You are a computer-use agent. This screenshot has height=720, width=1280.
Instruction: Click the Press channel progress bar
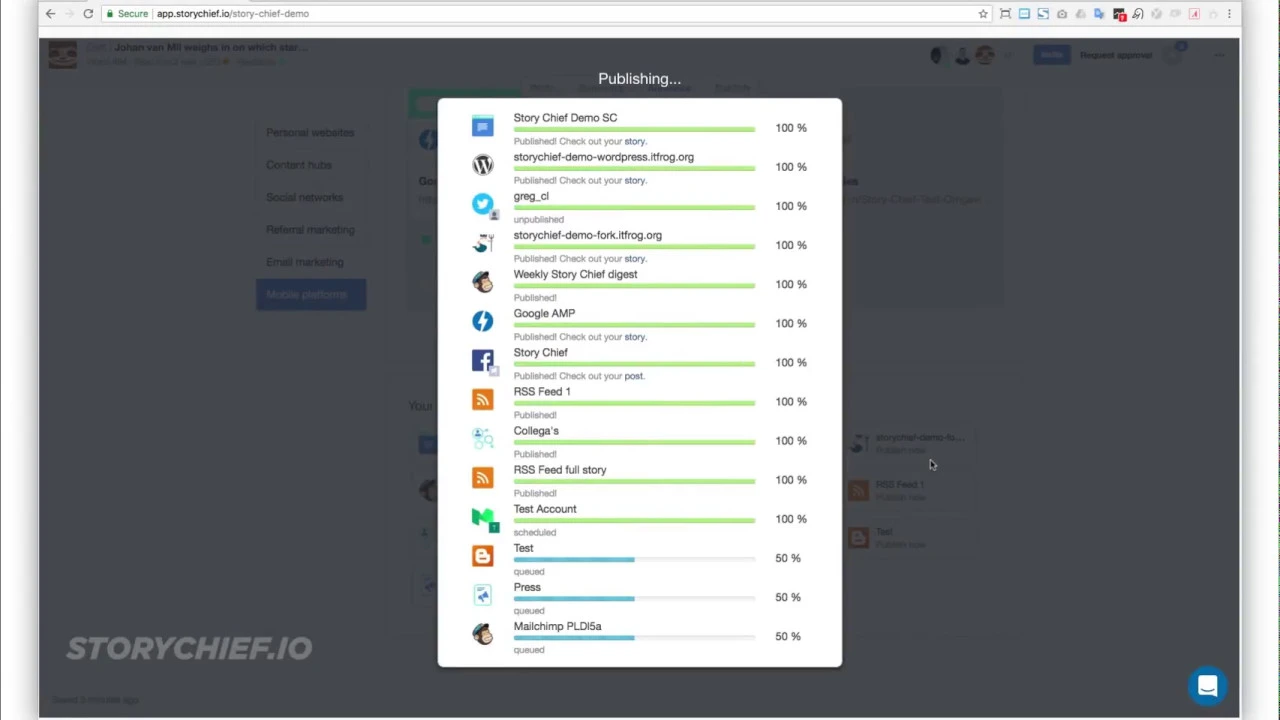click(x=634, y=599)
